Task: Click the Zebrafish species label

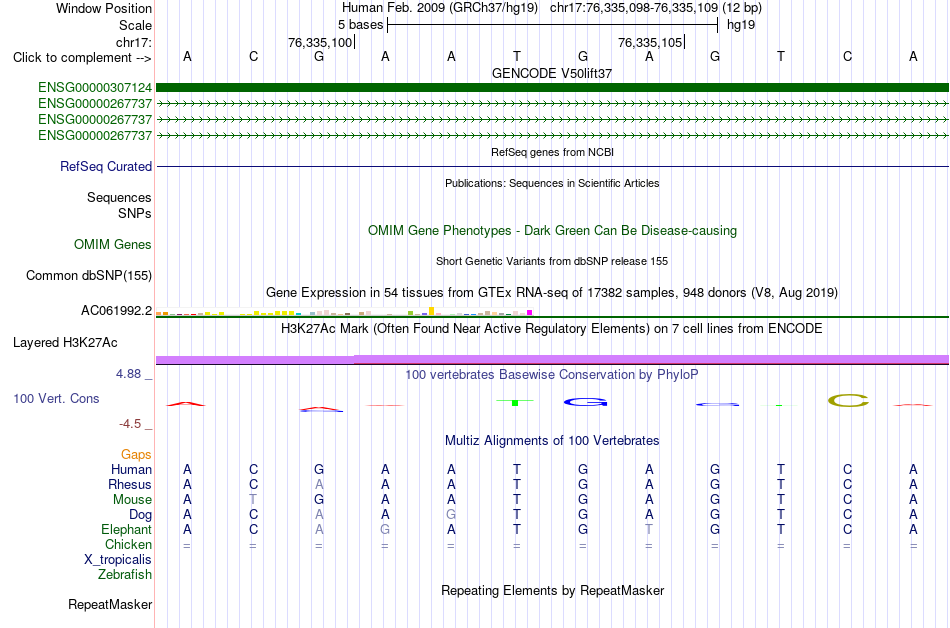Action: [125, 574]
